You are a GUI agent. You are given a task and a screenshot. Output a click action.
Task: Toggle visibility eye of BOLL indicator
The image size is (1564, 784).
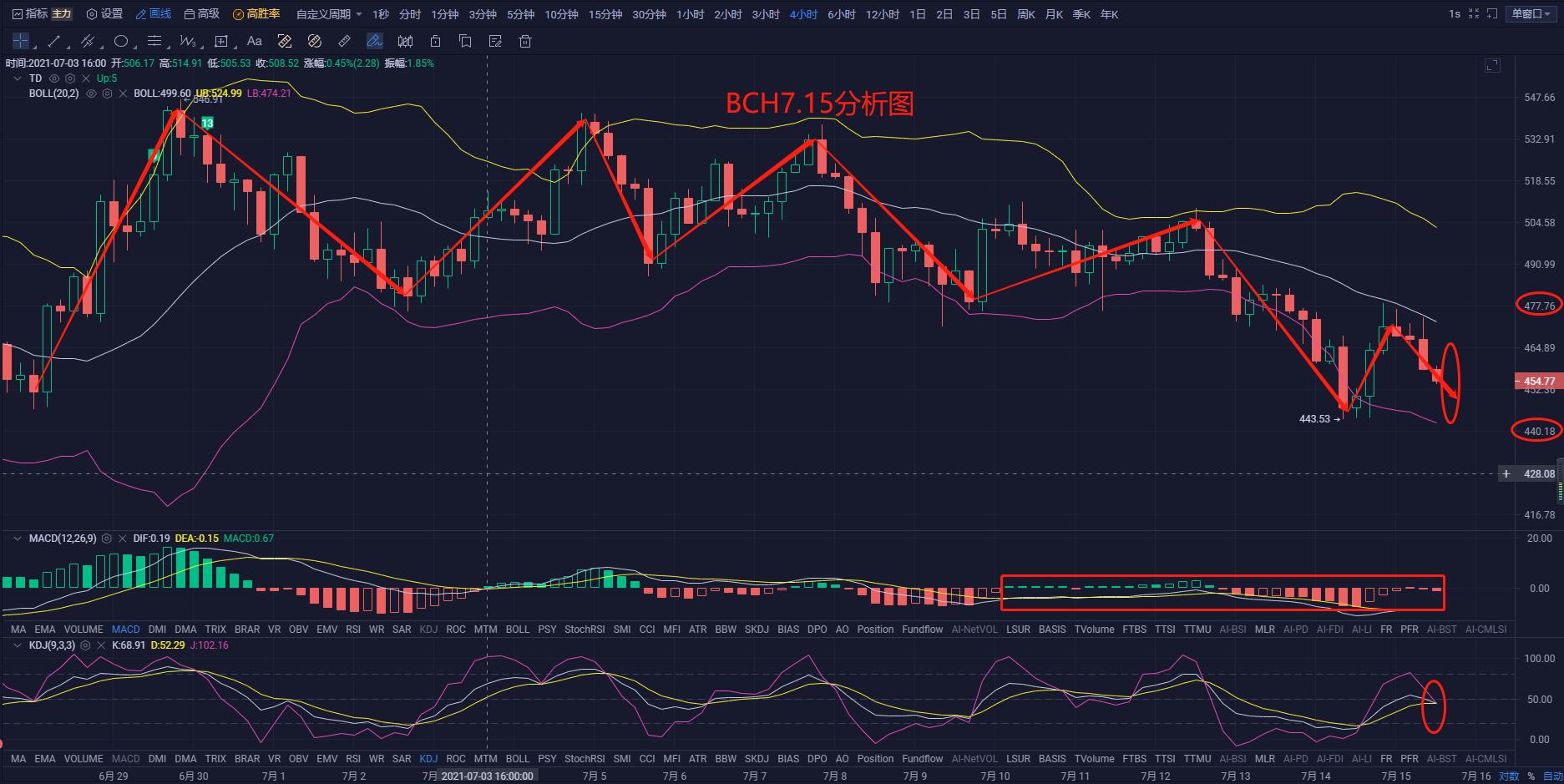tap(92, 94)
